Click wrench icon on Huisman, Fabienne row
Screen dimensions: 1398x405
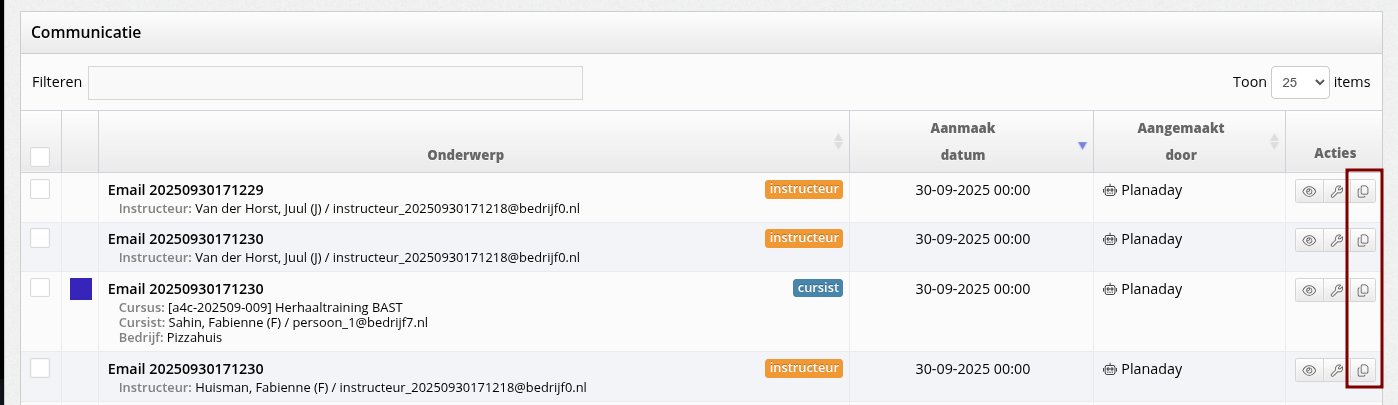pos(1335,371)
